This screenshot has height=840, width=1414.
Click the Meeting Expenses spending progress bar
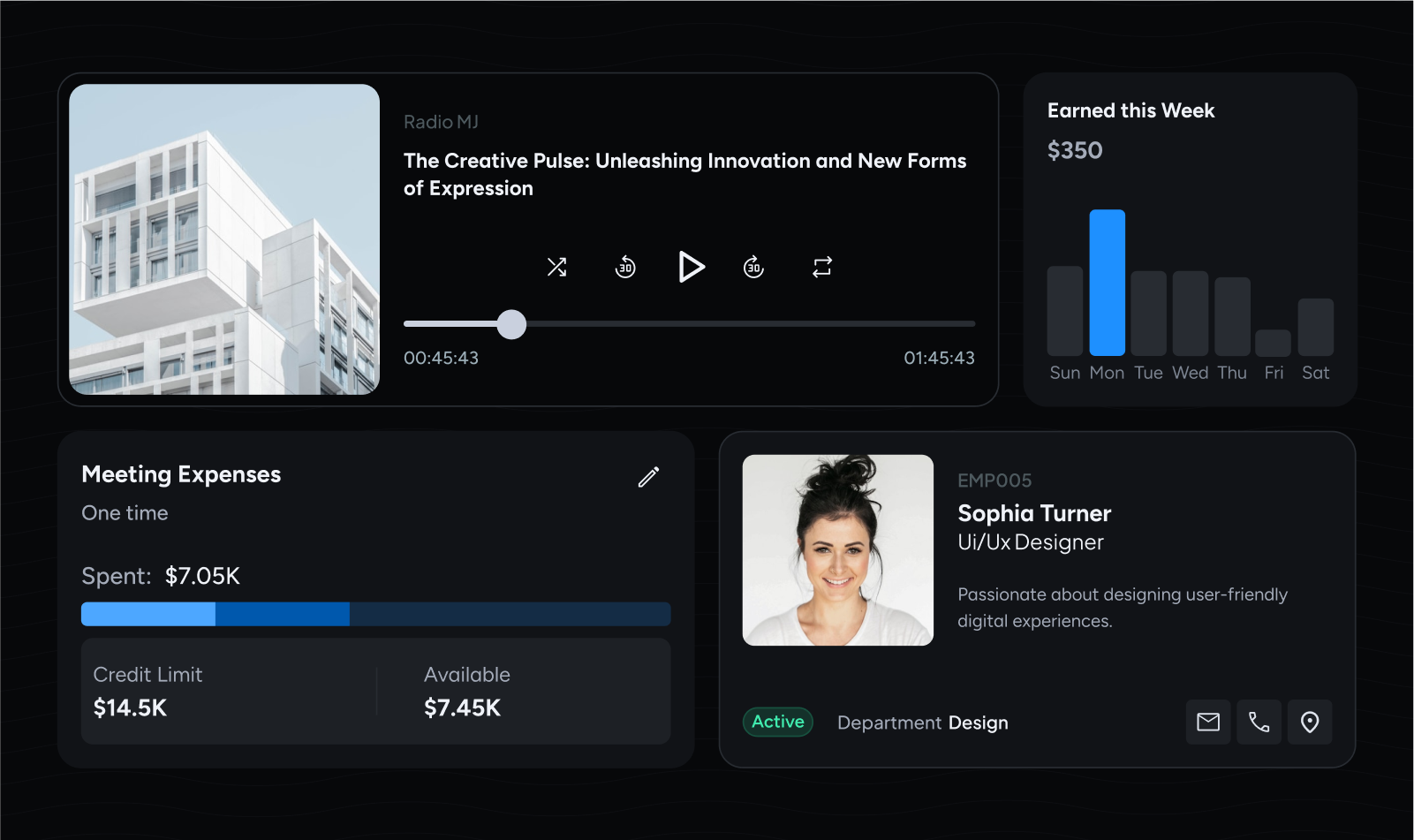(x=375, y=614)
